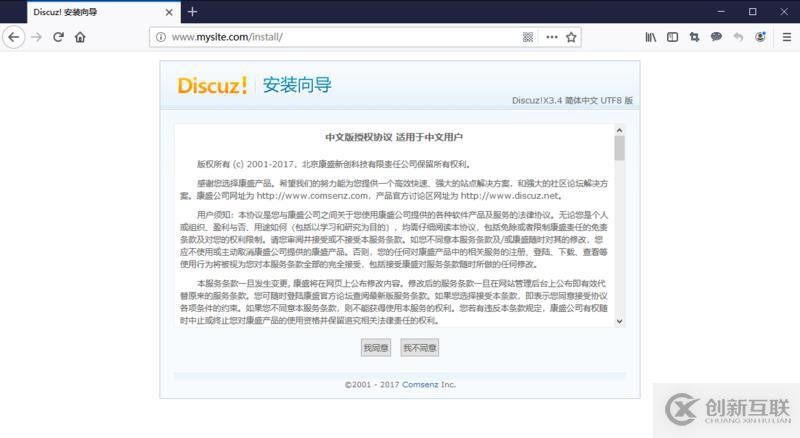The height and width of the screenshot is (438, 800).
Task: Toggle the sidebar view icon
Action: point(672,37)
